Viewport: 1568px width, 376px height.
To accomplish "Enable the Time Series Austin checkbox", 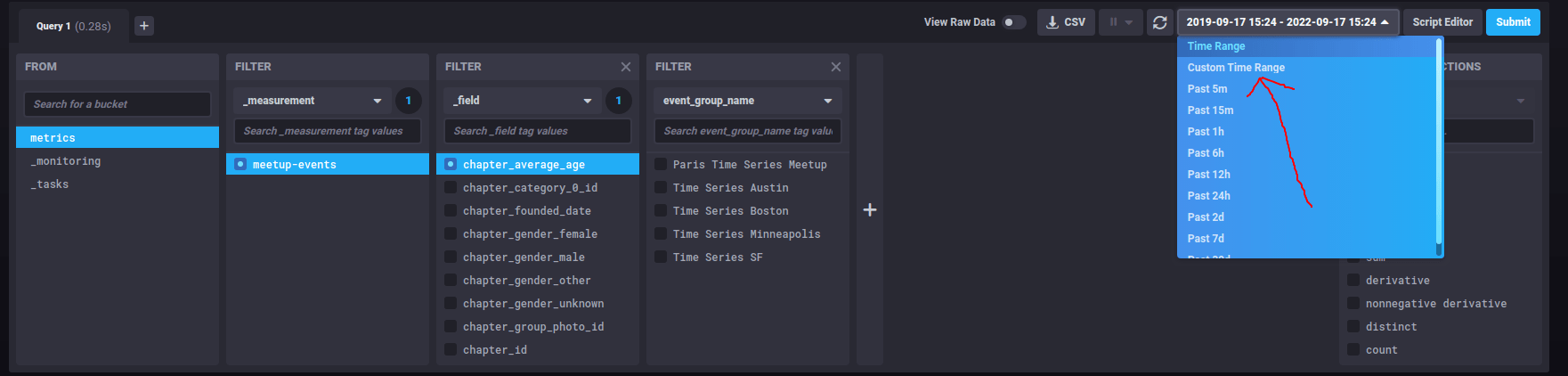I will 662,188.
